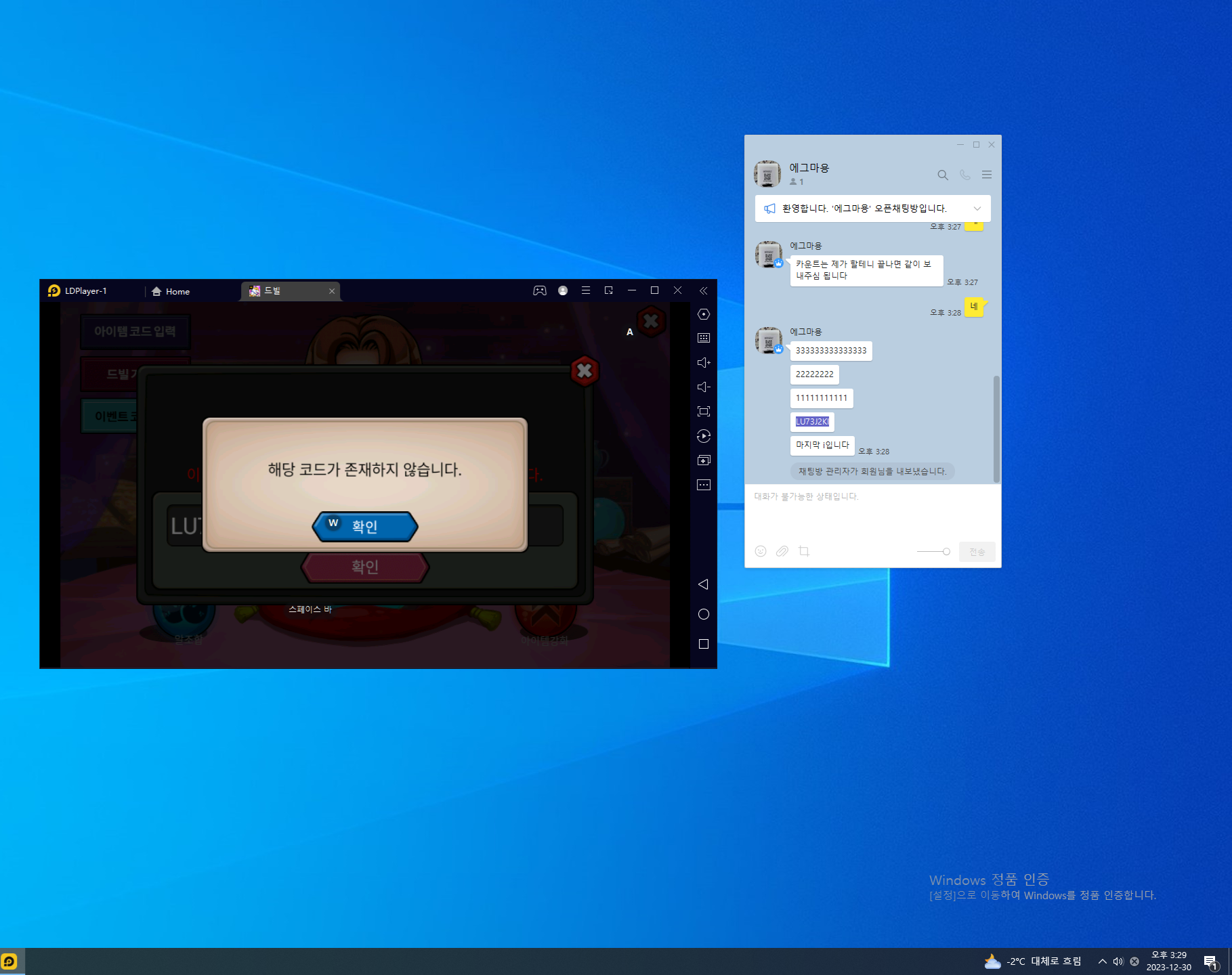Click the highlighted LU73J2KI code message
The width and height of the screenshot is (1232, 975).
pyautogui.click(x=812, y=422)
